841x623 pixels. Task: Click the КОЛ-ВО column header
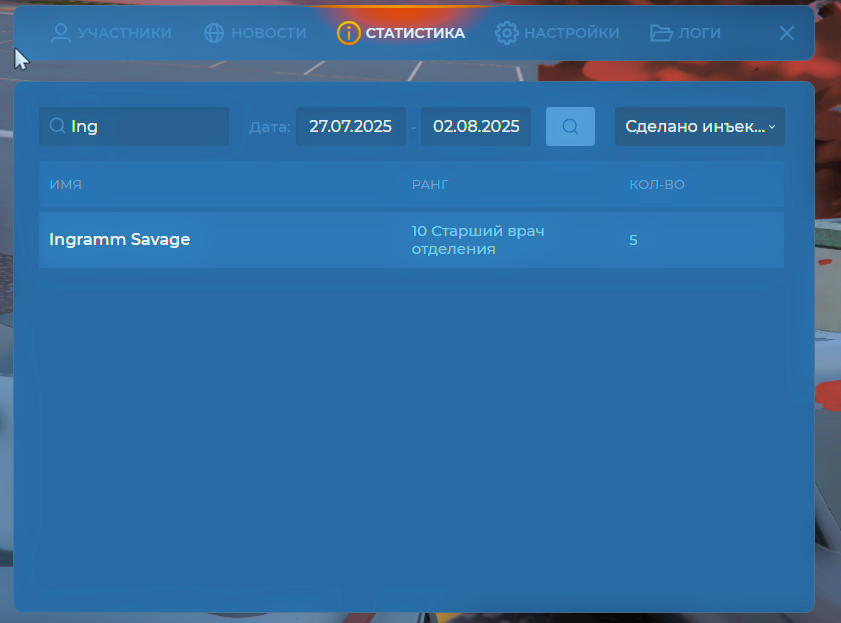657,184
